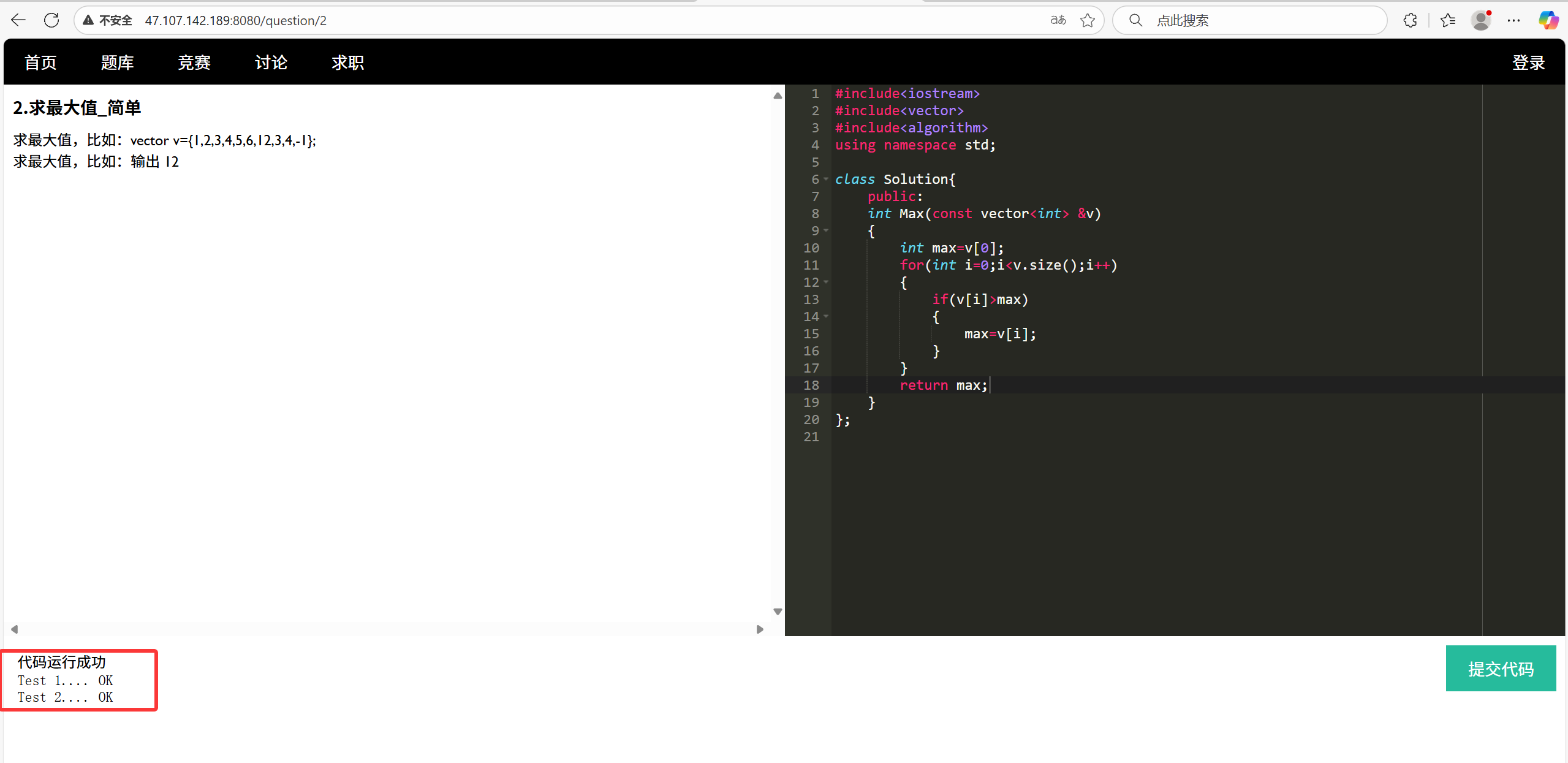The image size is (1568, 763).
Task: Click the browser back arrow
Action: pyautogui.click(x=18, y=20)
